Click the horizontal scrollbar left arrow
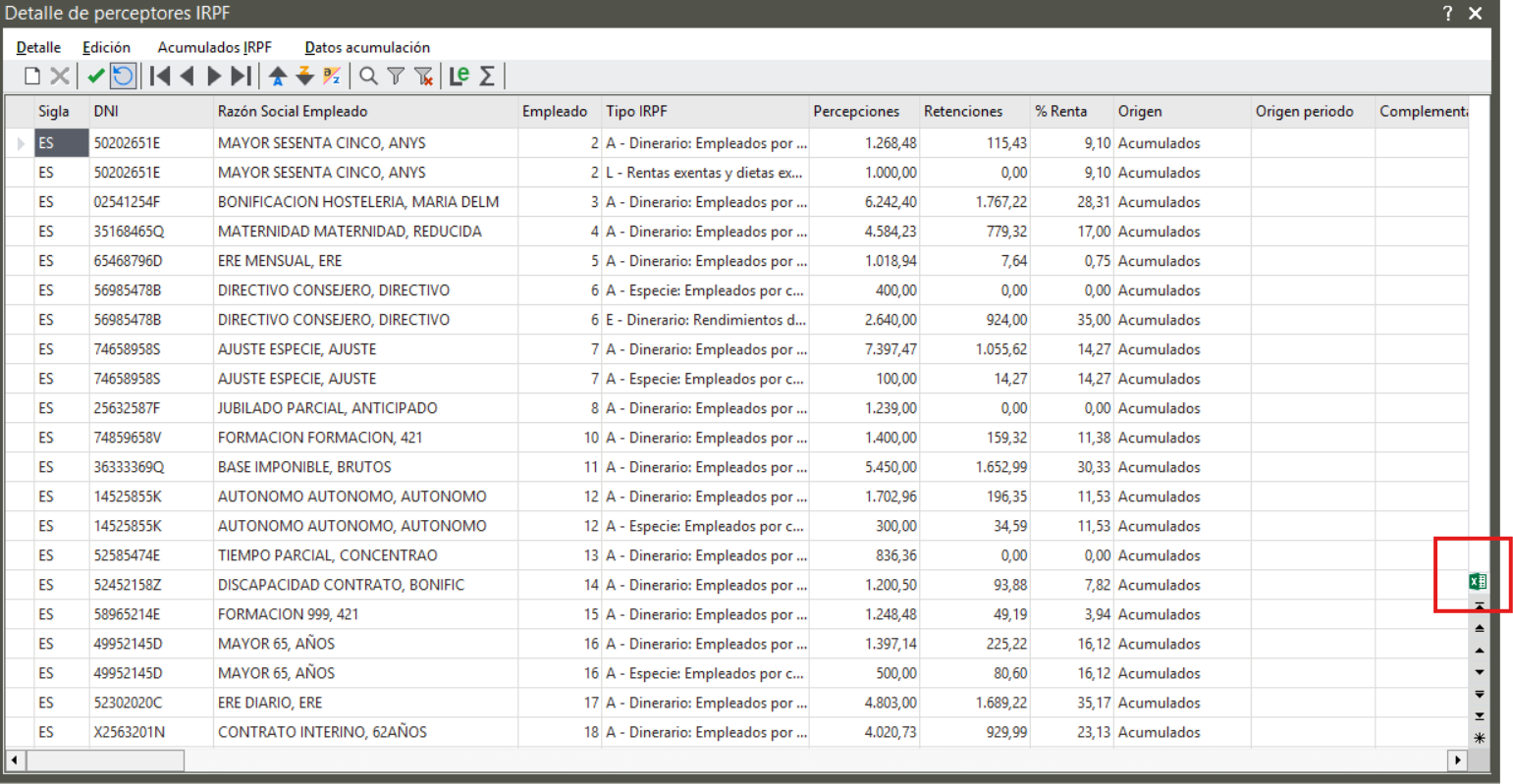Viewport: 1513px width, 784px height. click(16, 760)
